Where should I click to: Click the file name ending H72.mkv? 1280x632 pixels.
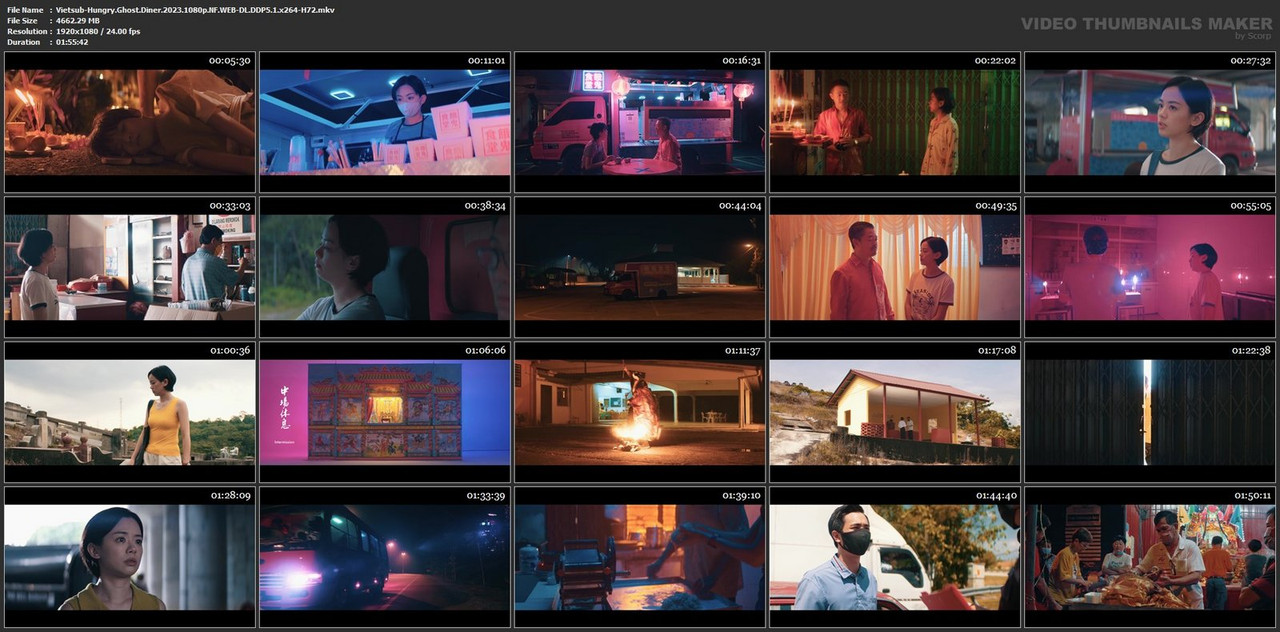coord(195,9)
